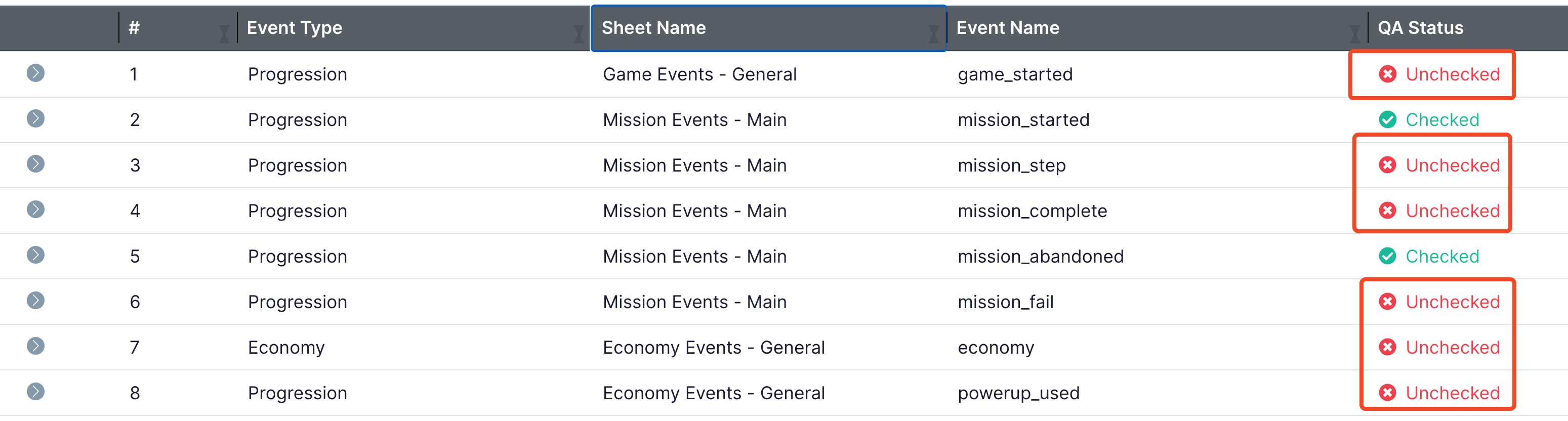Toggle Unchecked status for economy event

coord(1439,348)
